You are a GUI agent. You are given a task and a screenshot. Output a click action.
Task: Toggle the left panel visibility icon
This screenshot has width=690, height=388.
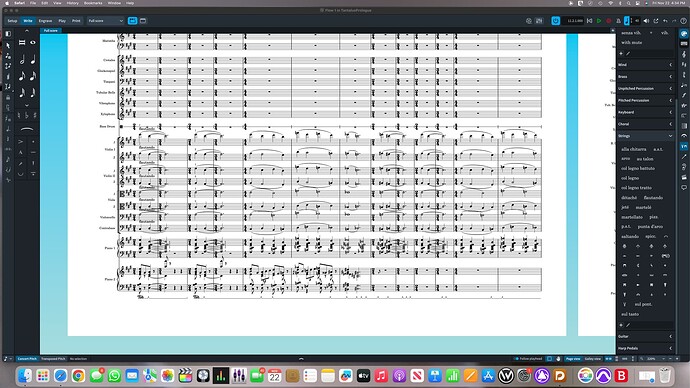tap(8, 34)
